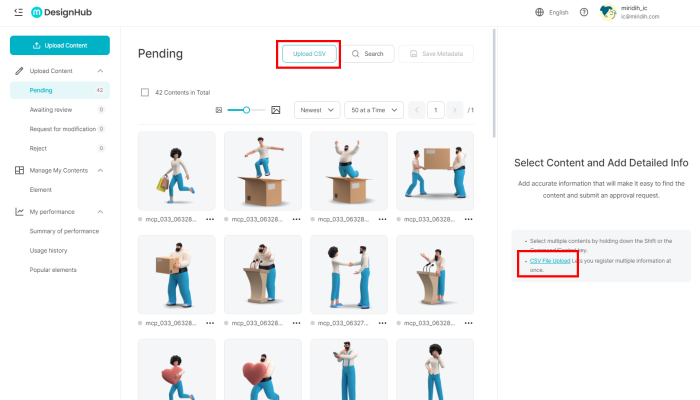The width and height of the screenshot is (700, 400).
Task: Collapse the My performance section
Action: 99,212
